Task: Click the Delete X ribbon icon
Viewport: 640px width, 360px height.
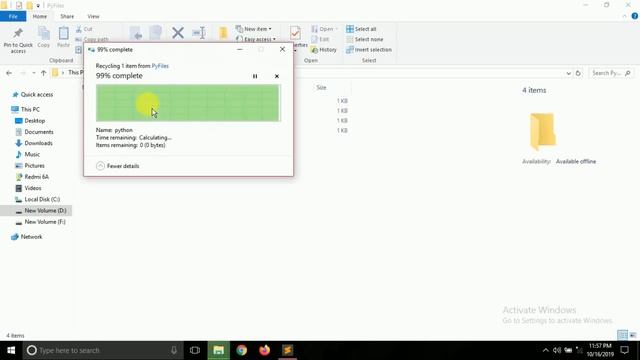Action: pyautogui.click(x=178, y=33)
